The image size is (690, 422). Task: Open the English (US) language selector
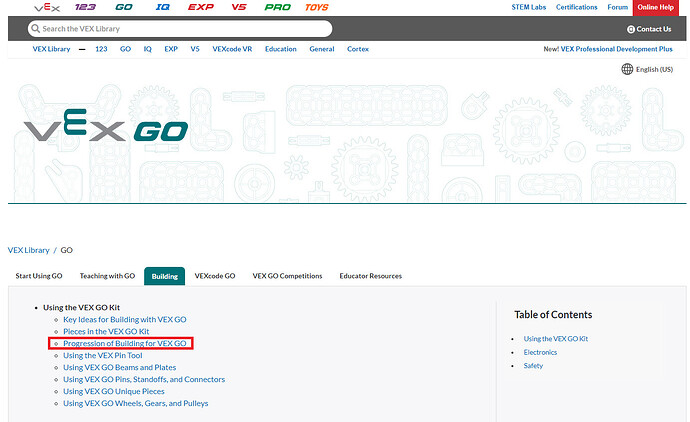[x=654, y=70]
